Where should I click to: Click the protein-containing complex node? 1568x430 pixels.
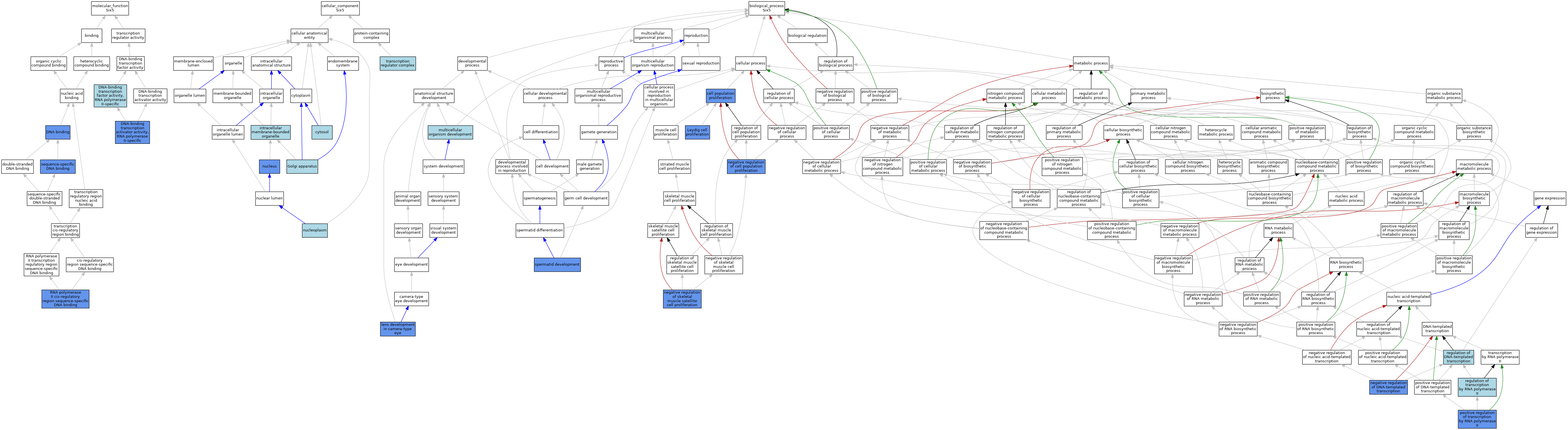coord(371,35)
